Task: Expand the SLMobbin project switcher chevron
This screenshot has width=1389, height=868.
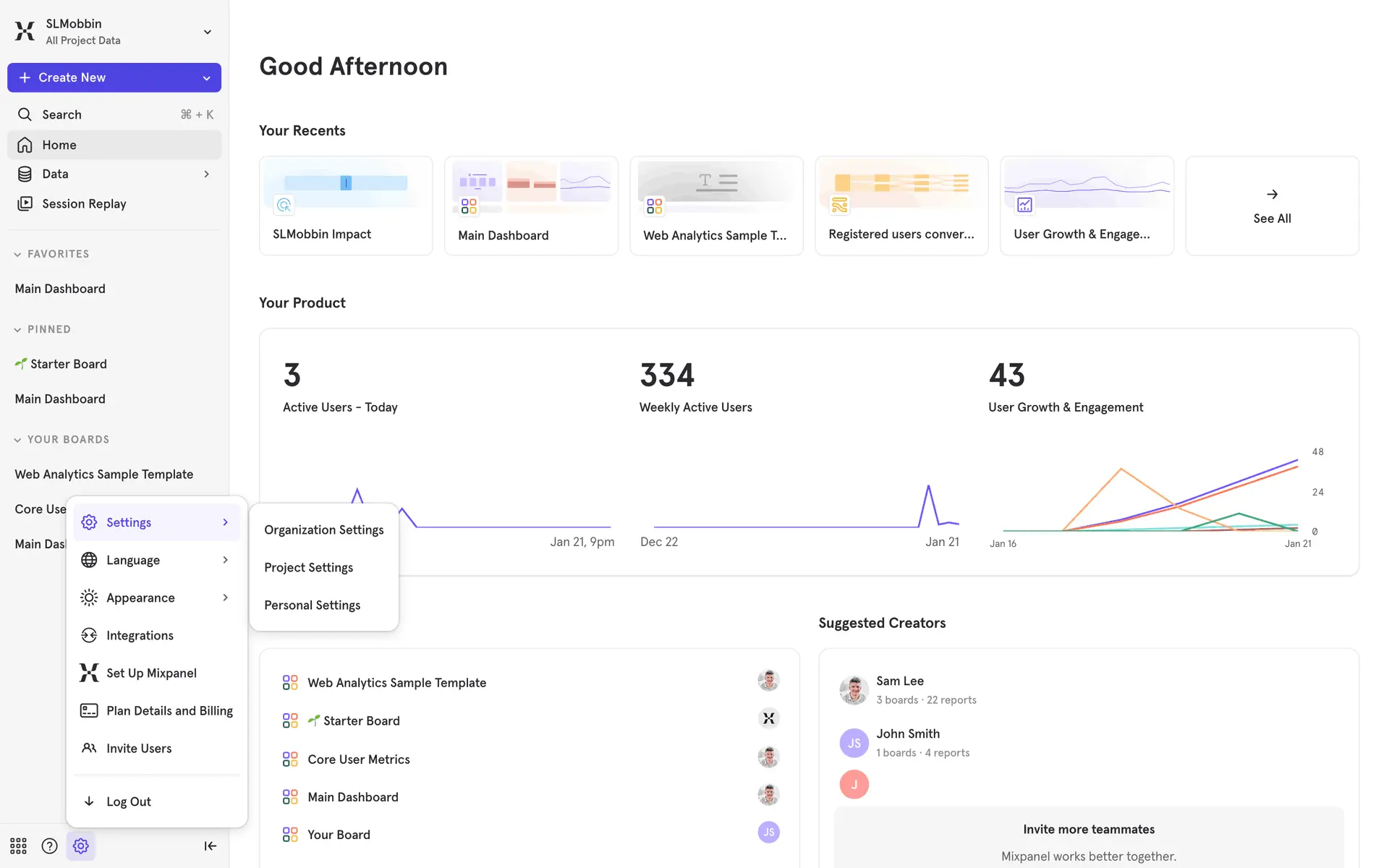Action: (x=208, y=32)
